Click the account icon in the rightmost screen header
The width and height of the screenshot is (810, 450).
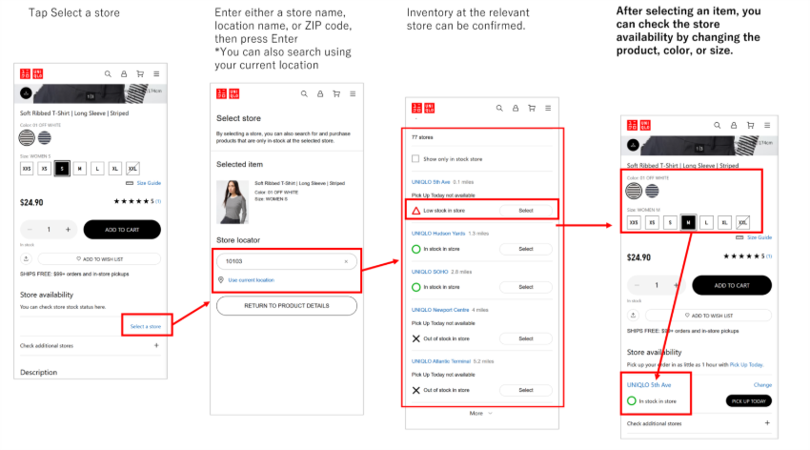tap(735, 125)
